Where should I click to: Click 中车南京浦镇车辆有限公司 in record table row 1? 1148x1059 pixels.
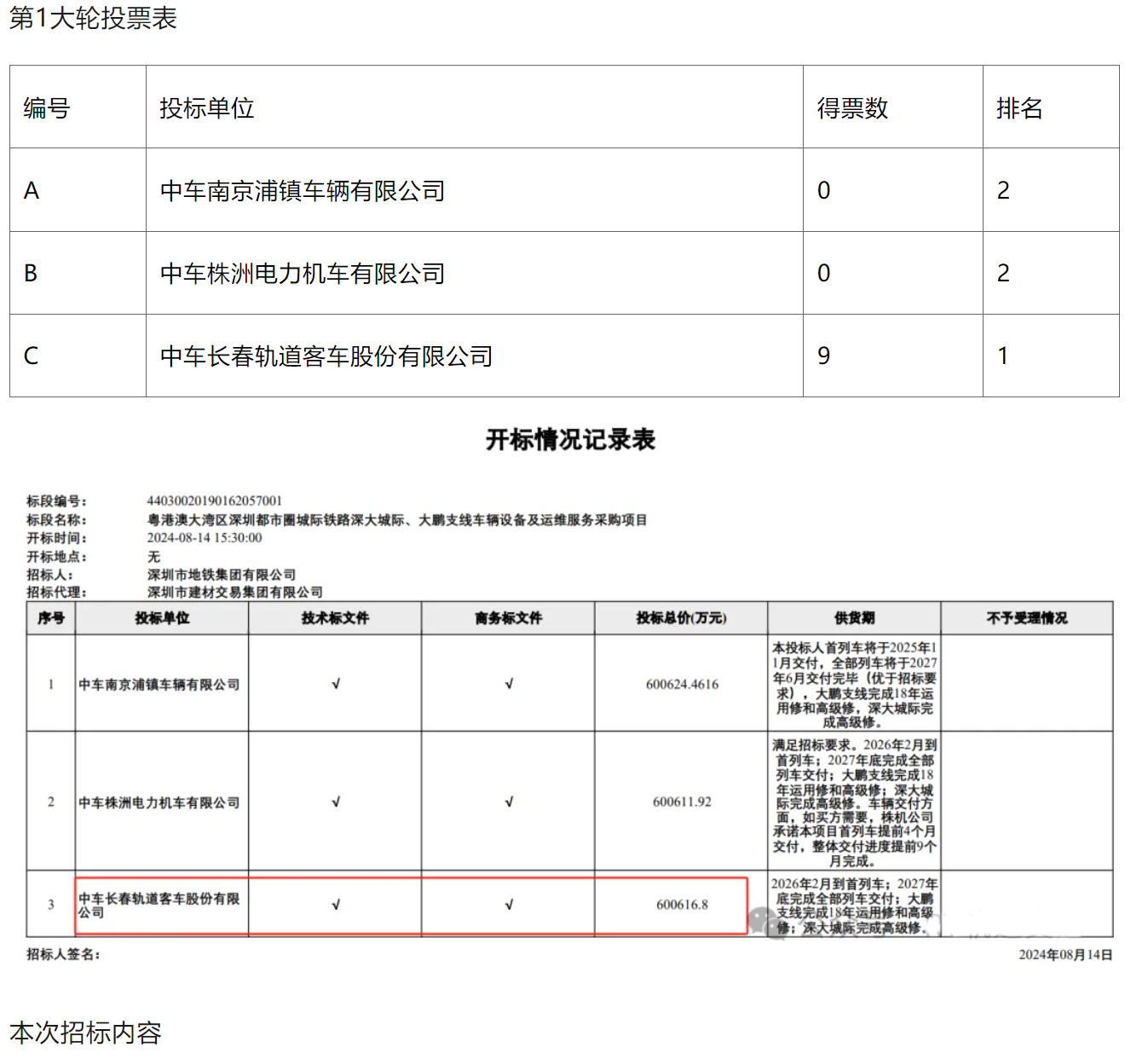[159, 685]
